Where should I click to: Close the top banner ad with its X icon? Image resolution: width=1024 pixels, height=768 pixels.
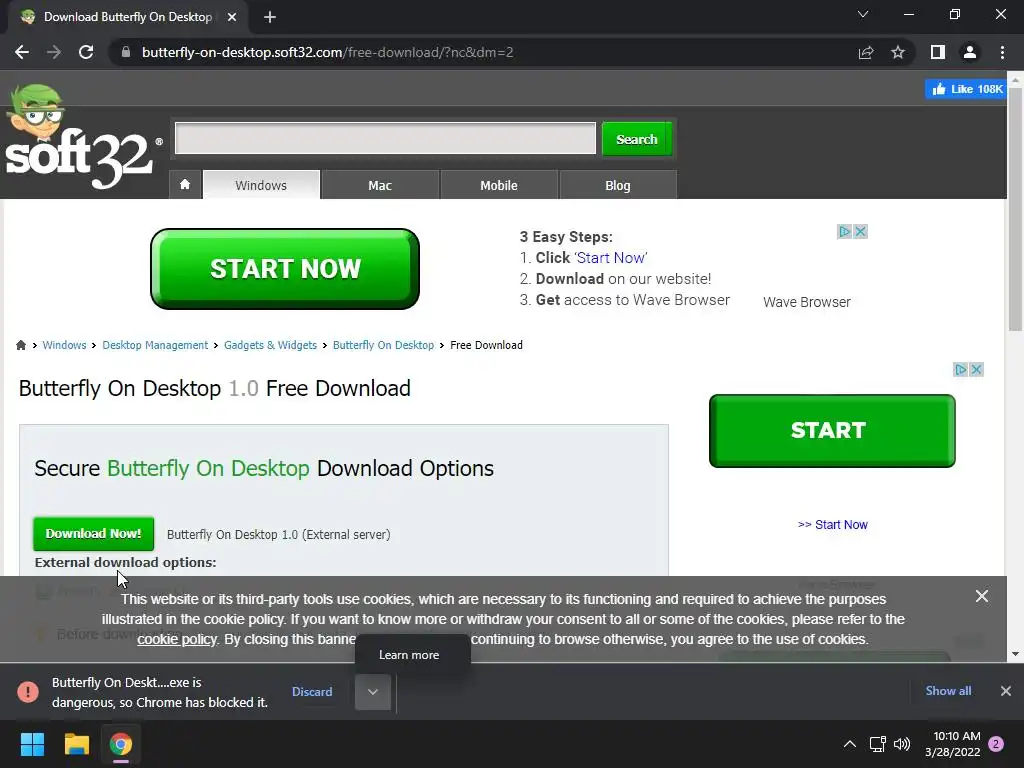(861, 231)
